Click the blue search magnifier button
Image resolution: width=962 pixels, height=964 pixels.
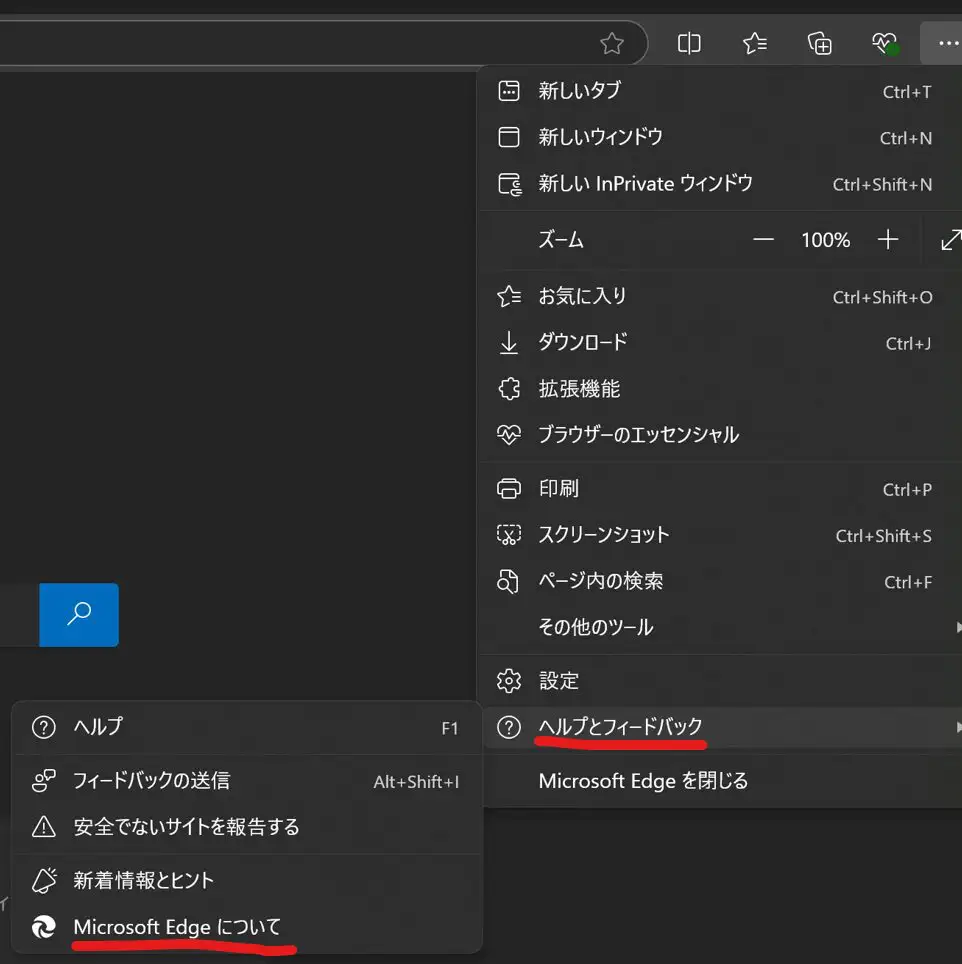[79, 614]
